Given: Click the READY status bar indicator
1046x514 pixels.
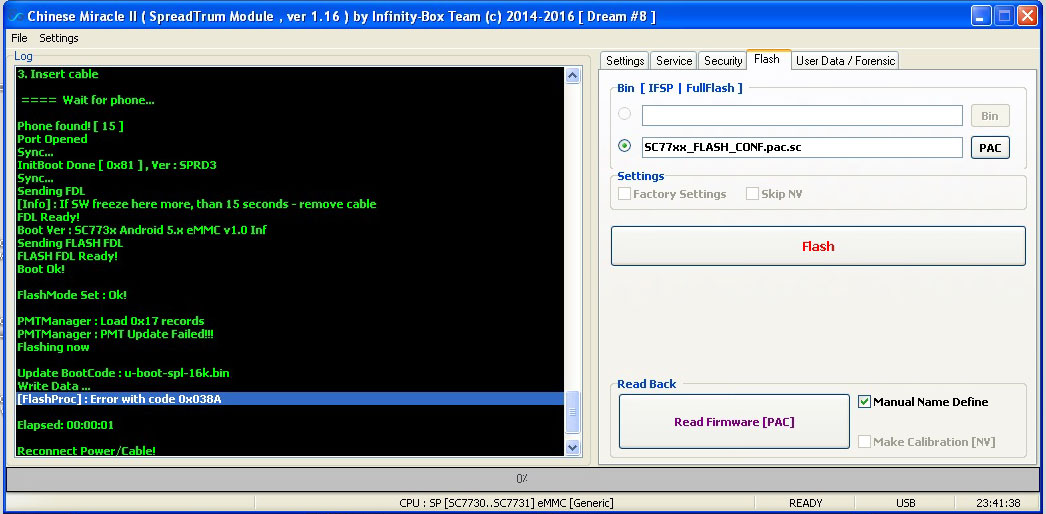Looking at the screenshot, I should pos(805,503).
